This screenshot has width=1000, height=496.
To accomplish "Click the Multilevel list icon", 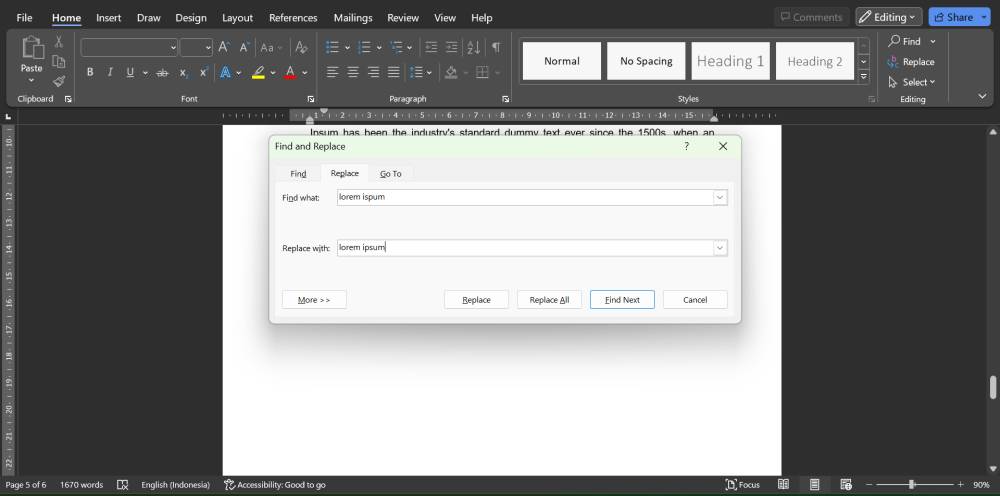I will 397,47.
